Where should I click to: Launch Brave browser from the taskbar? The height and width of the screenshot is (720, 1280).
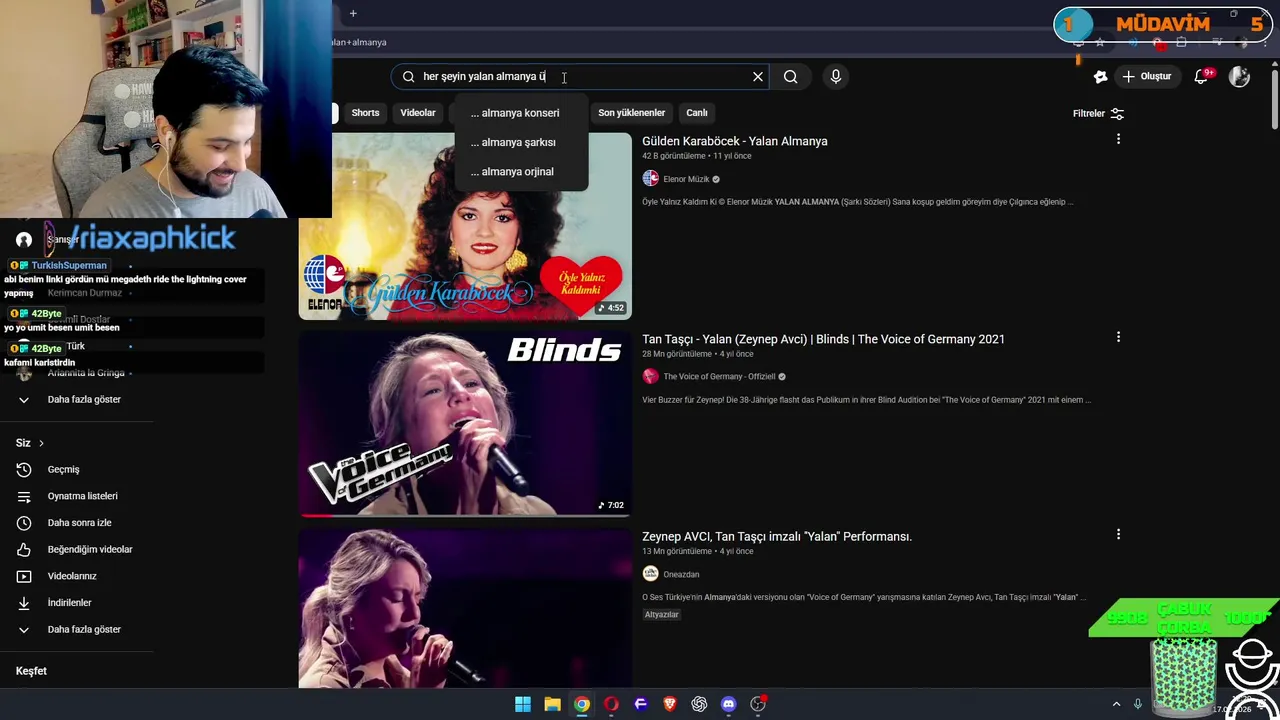click(670, 704)
